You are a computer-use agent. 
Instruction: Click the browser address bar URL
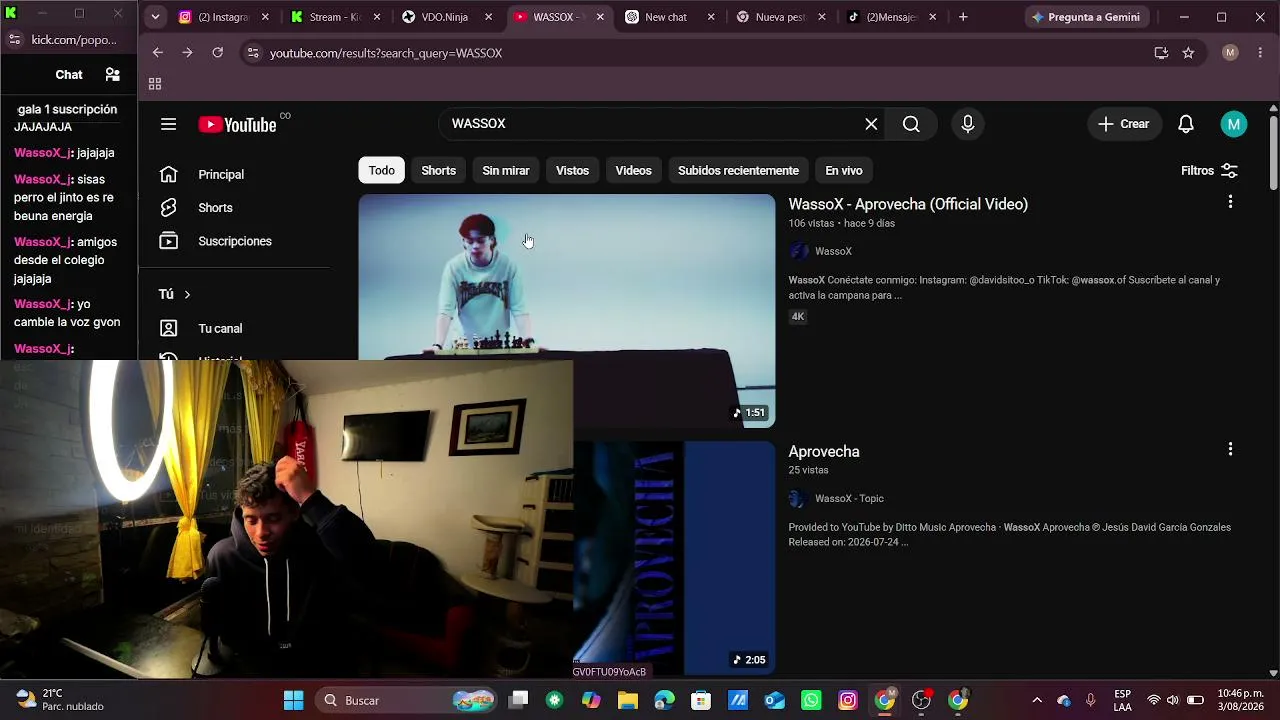click(386, 53)
